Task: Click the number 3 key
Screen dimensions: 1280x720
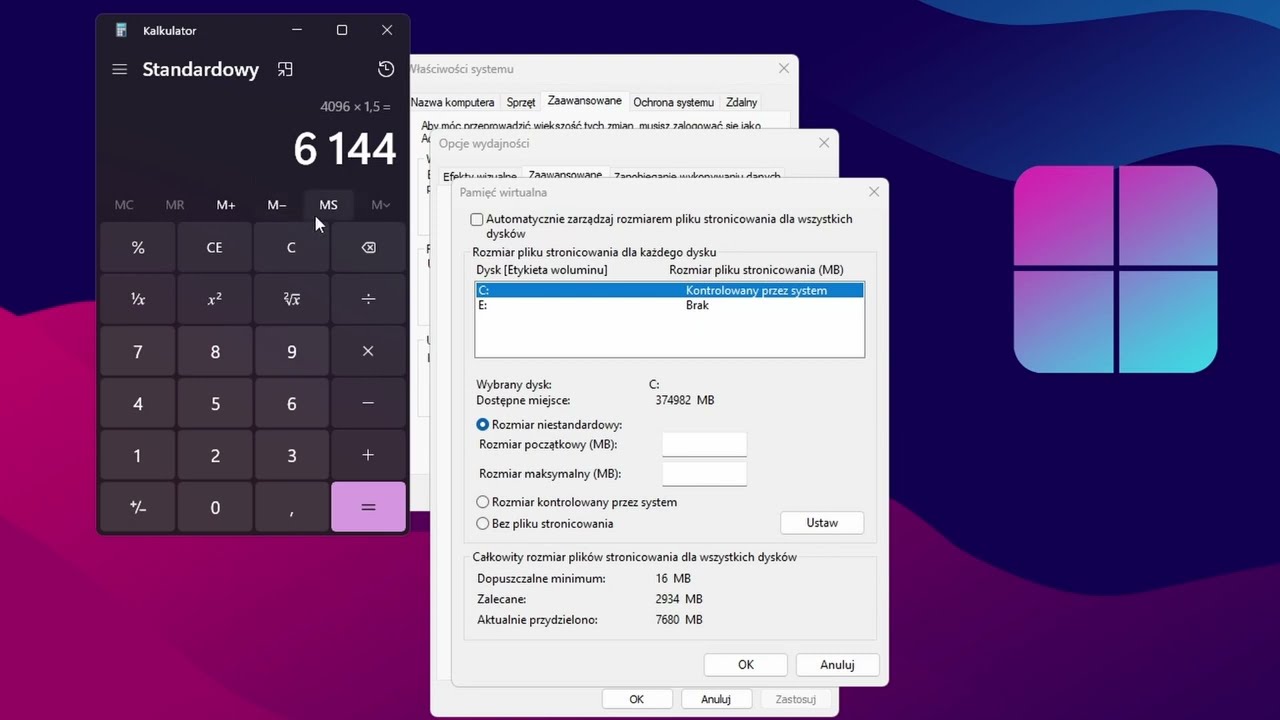Action: pyautogui.click(x=291, y=455)
